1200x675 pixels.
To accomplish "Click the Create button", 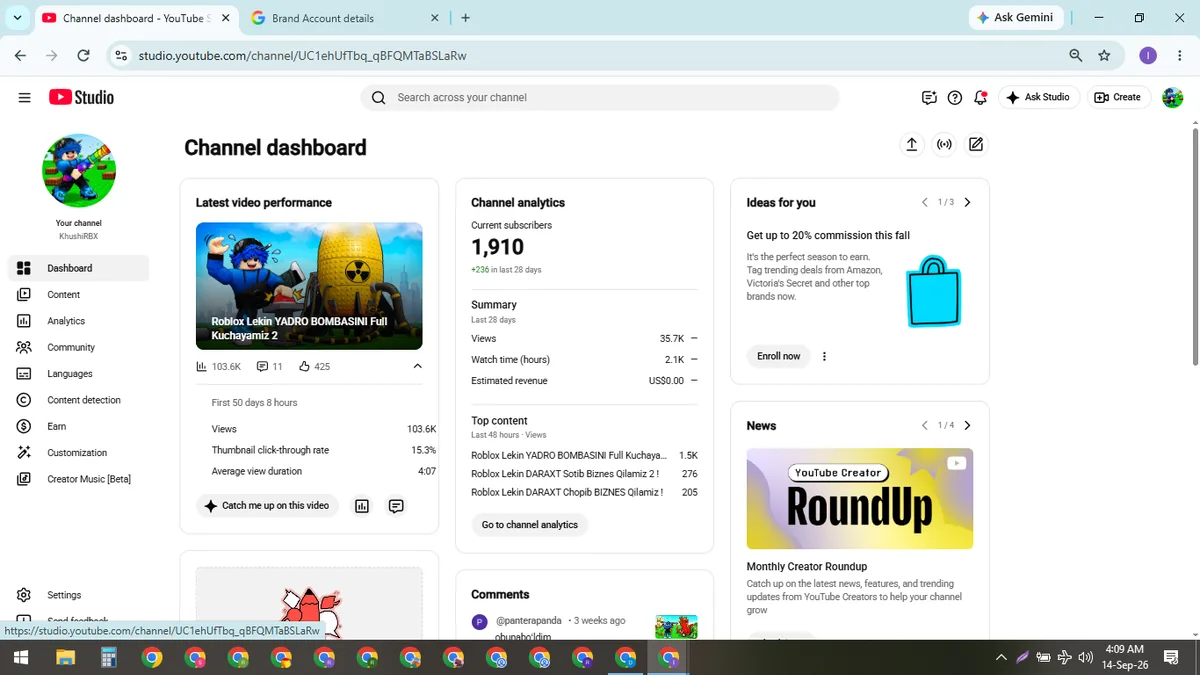I will click(1117, 97).
